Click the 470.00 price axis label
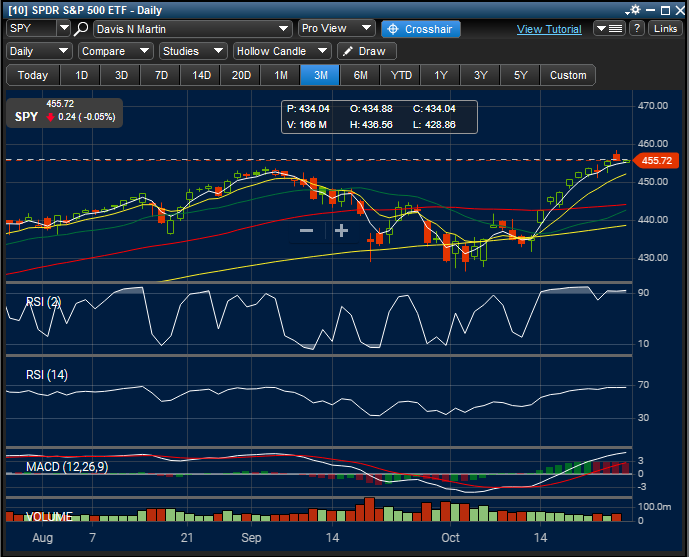The width and height of the screenshot is (689, 557). [x=653, y=106]
